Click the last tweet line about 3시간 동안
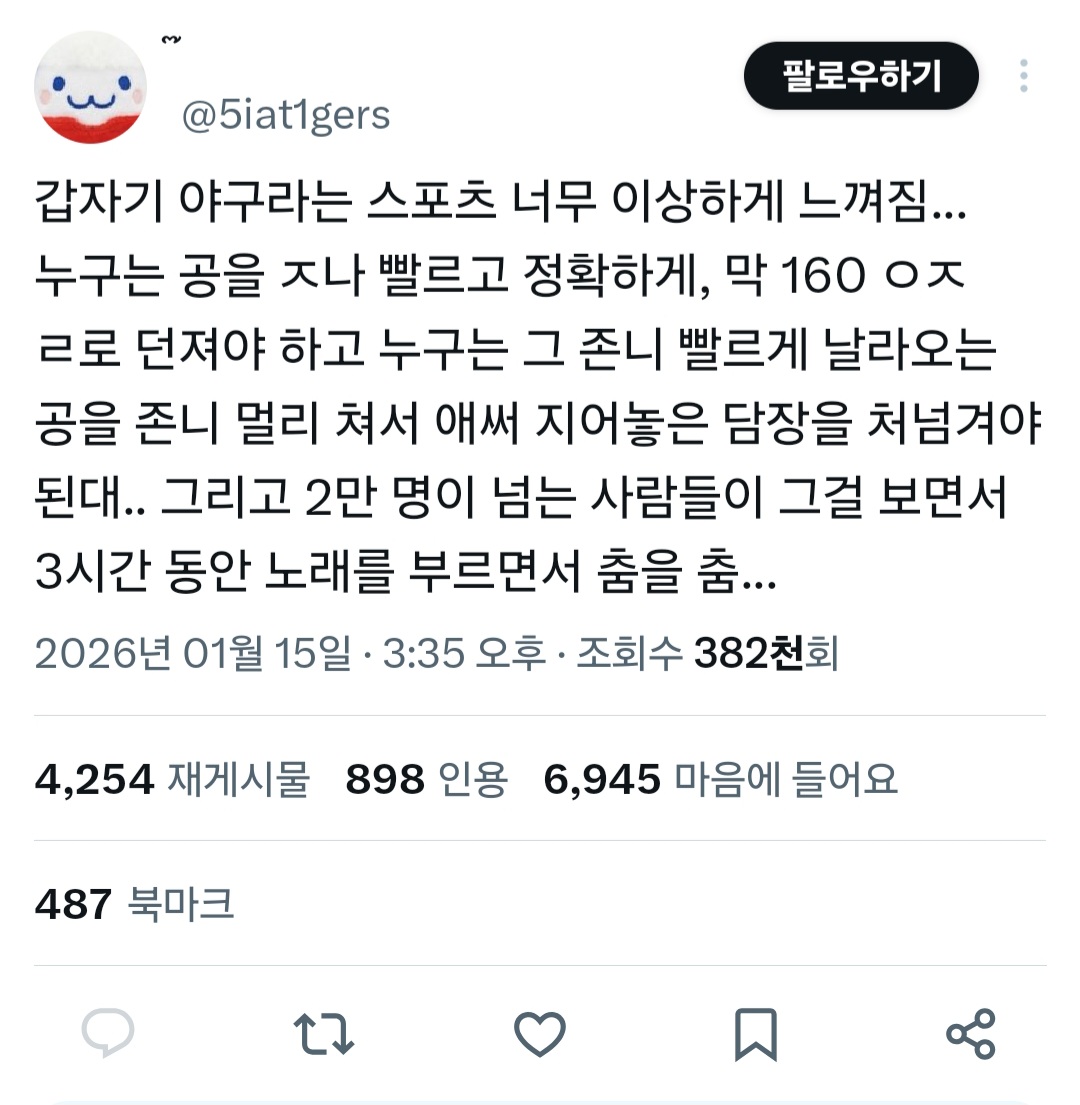Screen dimensions: 1080x1105 click(406, 570)
